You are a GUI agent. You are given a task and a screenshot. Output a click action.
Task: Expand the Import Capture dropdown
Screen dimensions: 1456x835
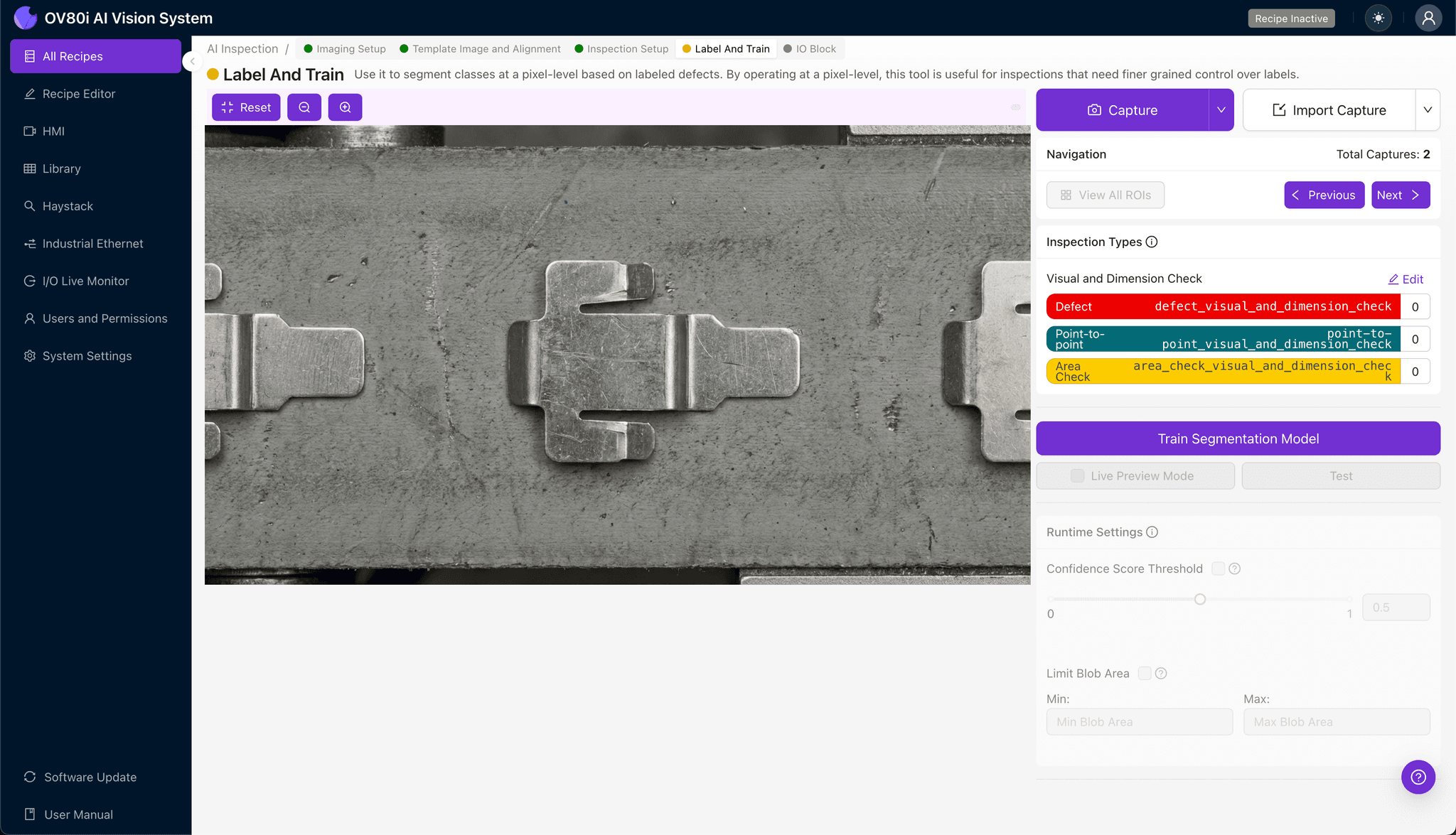[x=1428, y=109]
